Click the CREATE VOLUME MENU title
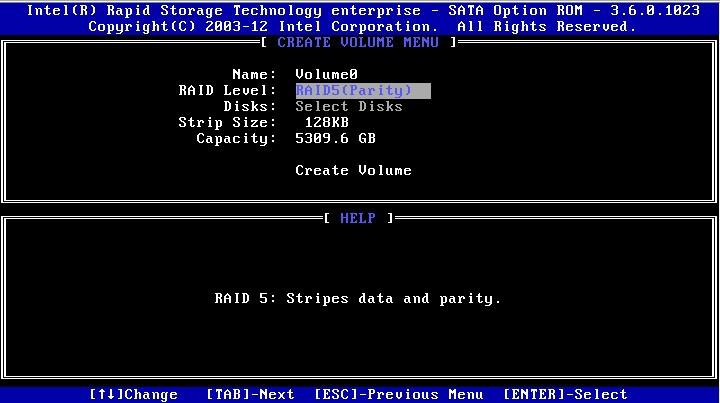 pyautogui.click(x=358, y=42)
